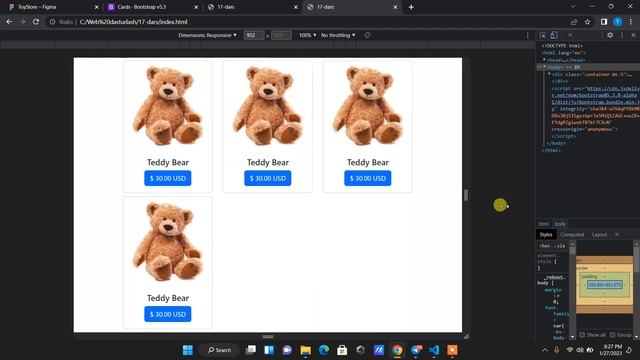This screenshot has width=640, height=360.
Task: Open the Windows Start menu
Action: coord(188,350)
